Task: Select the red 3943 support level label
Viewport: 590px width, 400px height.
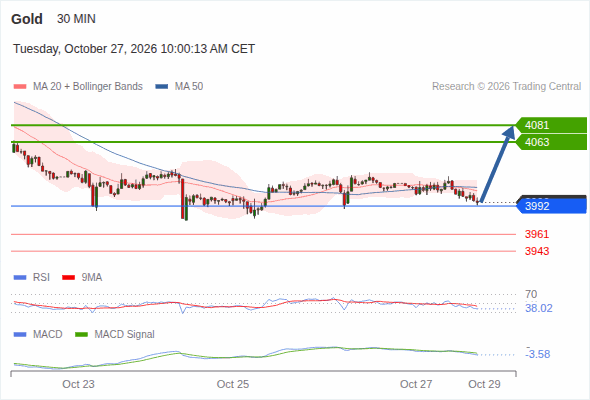Action: (x=537, y=251)
